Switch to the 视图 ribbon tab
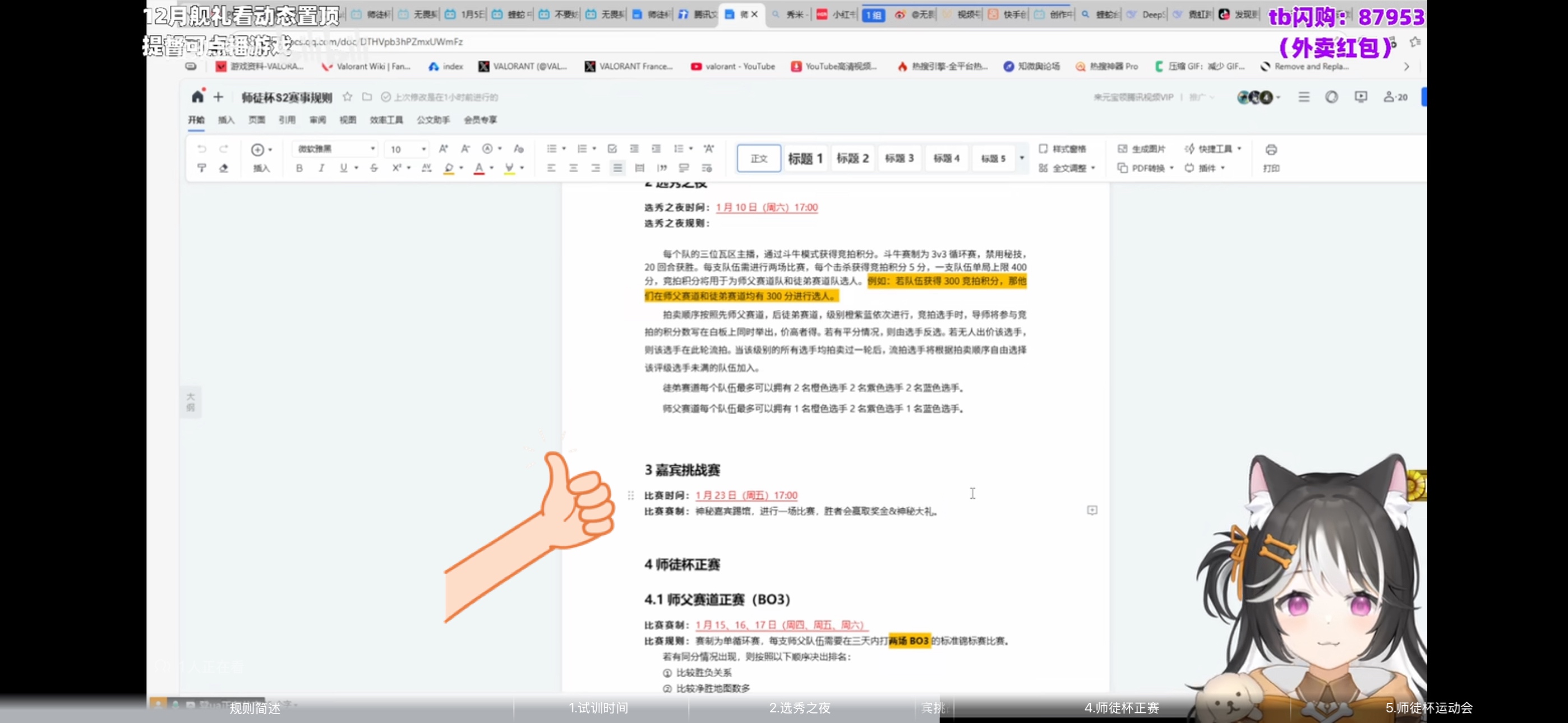 (x=348, y=120)
